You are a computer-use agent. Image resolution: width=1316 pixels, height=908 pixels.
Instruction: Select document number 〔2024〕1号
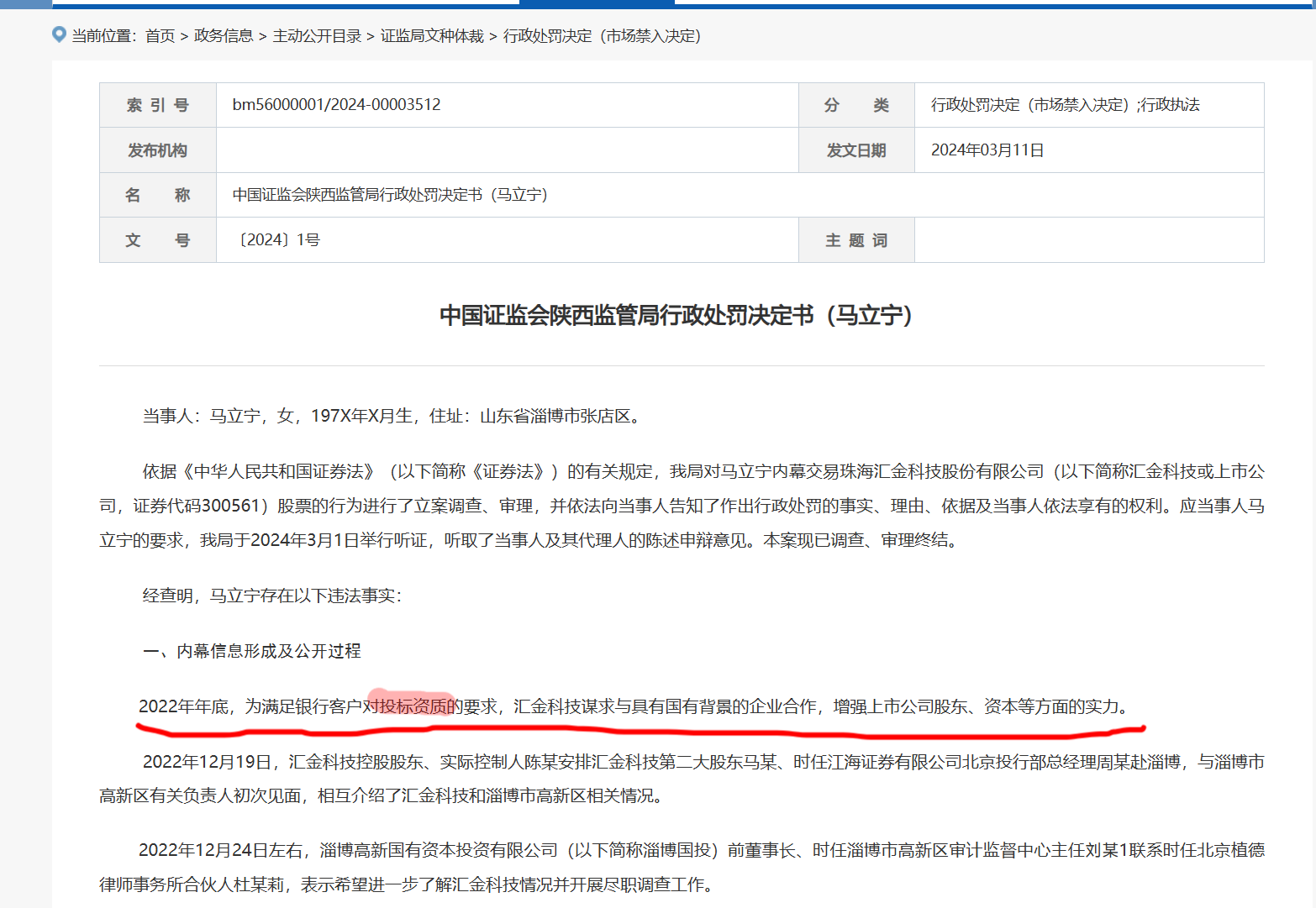pos(276,240)
